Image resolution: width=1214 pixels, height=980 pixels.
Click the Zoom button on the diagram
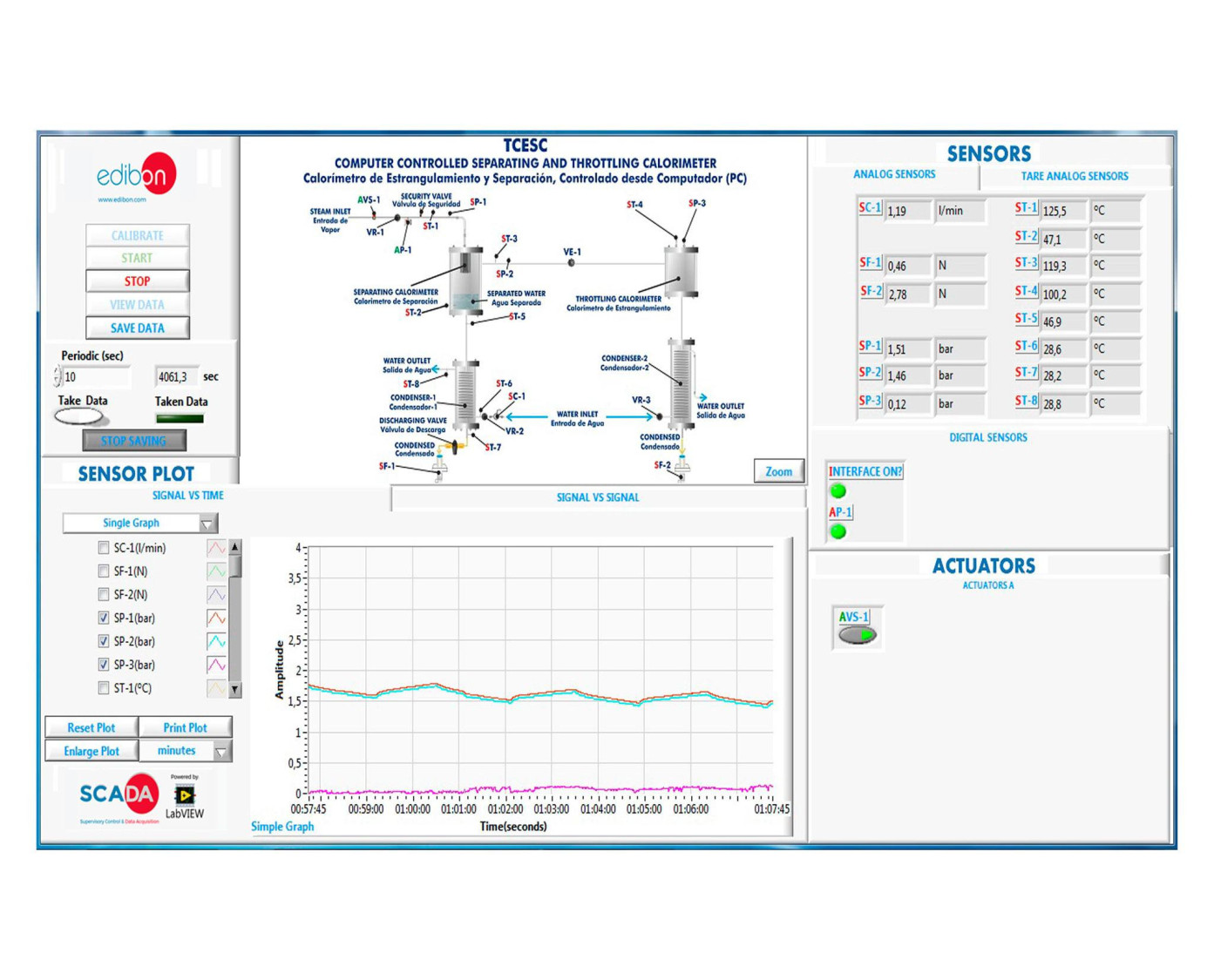coord(778,471)
